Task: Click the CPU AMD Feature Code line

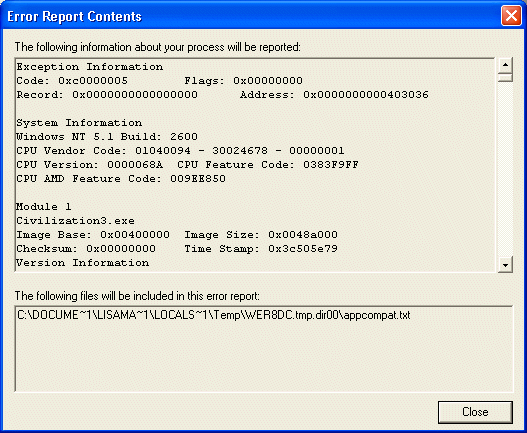Action: 121,179
